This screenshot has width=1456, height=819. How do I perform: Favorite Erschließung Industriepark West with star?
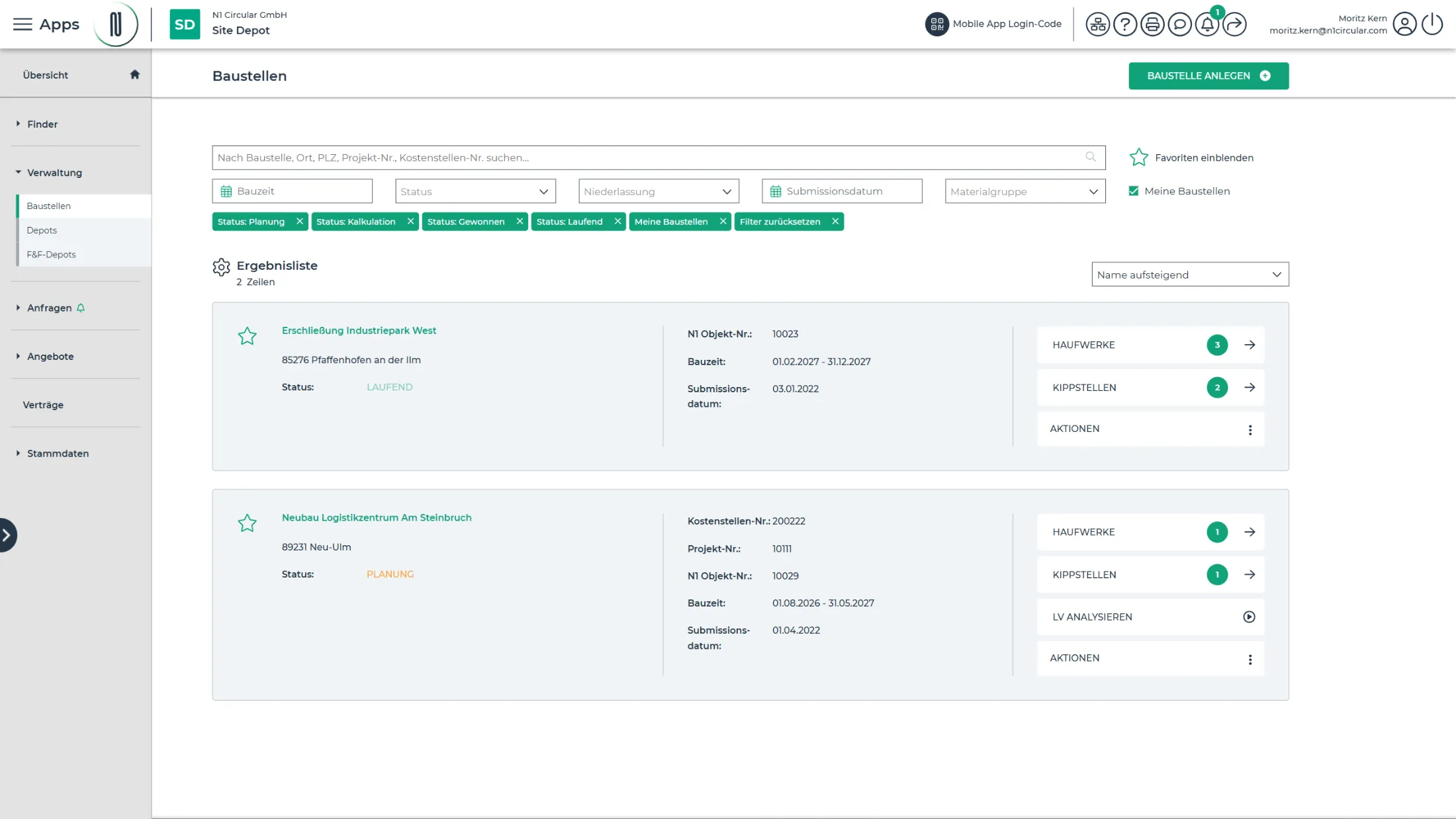click(247, 336)
